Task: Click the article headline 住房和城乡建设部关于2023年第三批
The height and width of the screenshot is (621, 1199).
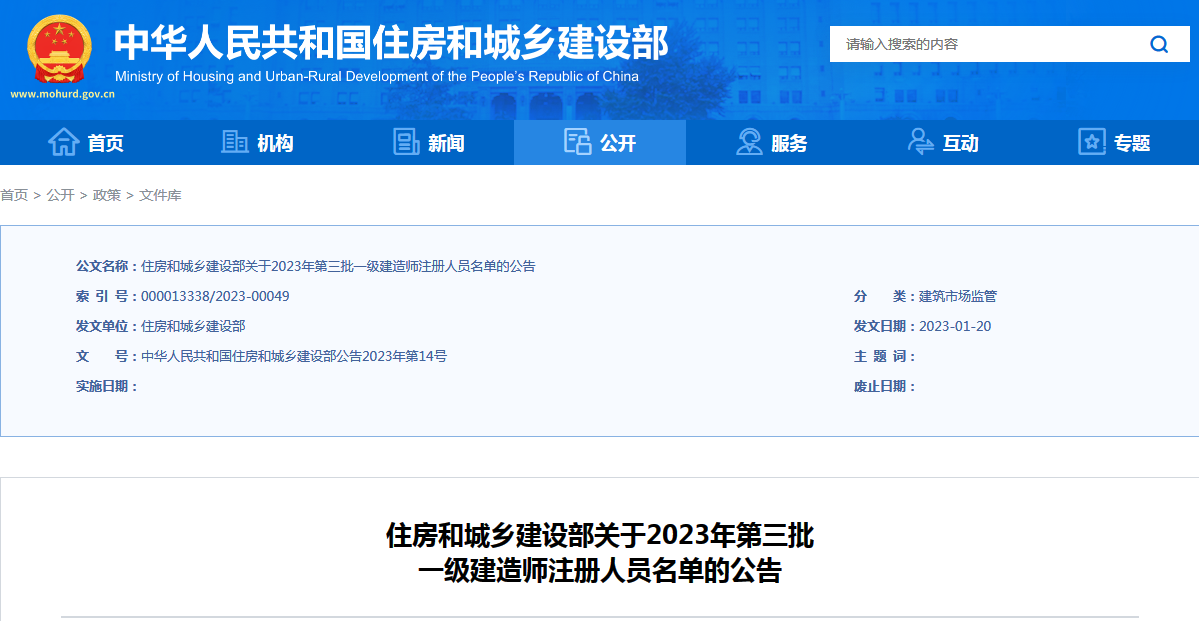Action: (x=600, y=537)
